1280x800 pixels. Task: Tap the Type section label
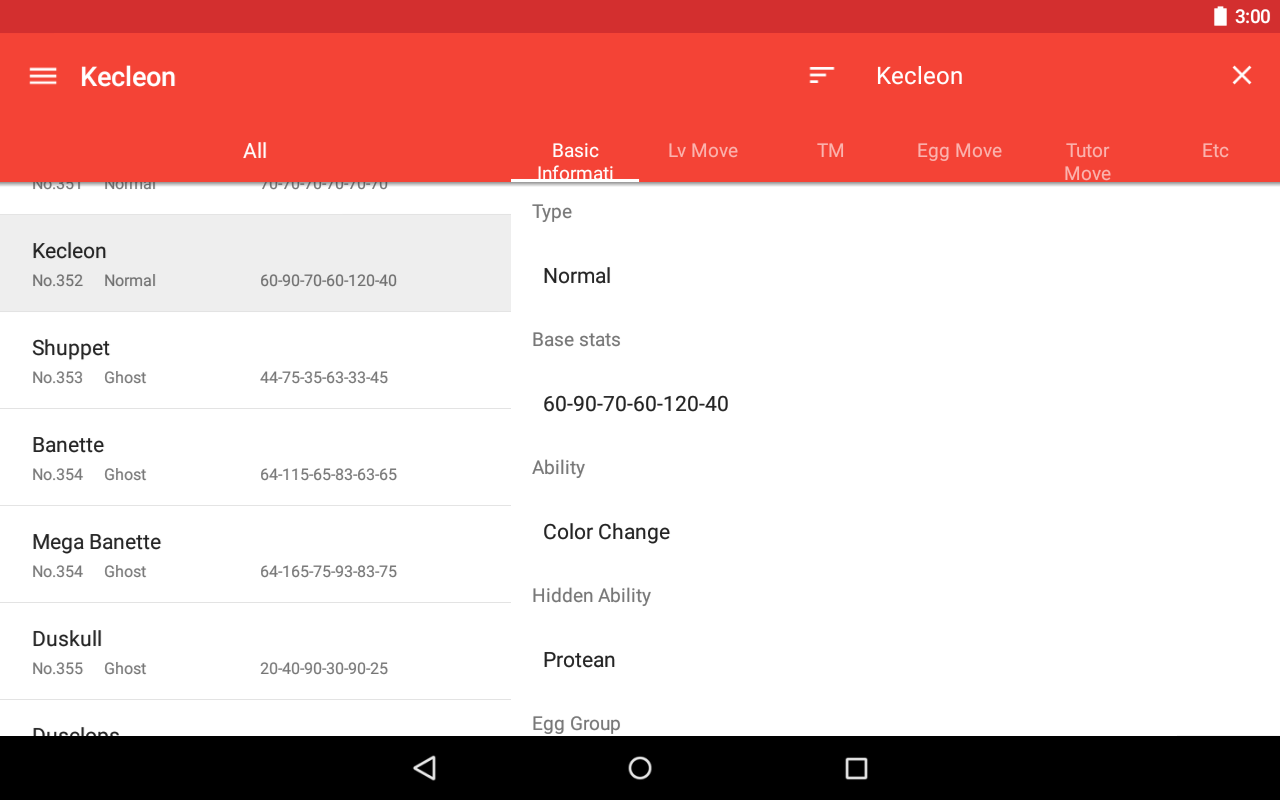click(552, 212)
